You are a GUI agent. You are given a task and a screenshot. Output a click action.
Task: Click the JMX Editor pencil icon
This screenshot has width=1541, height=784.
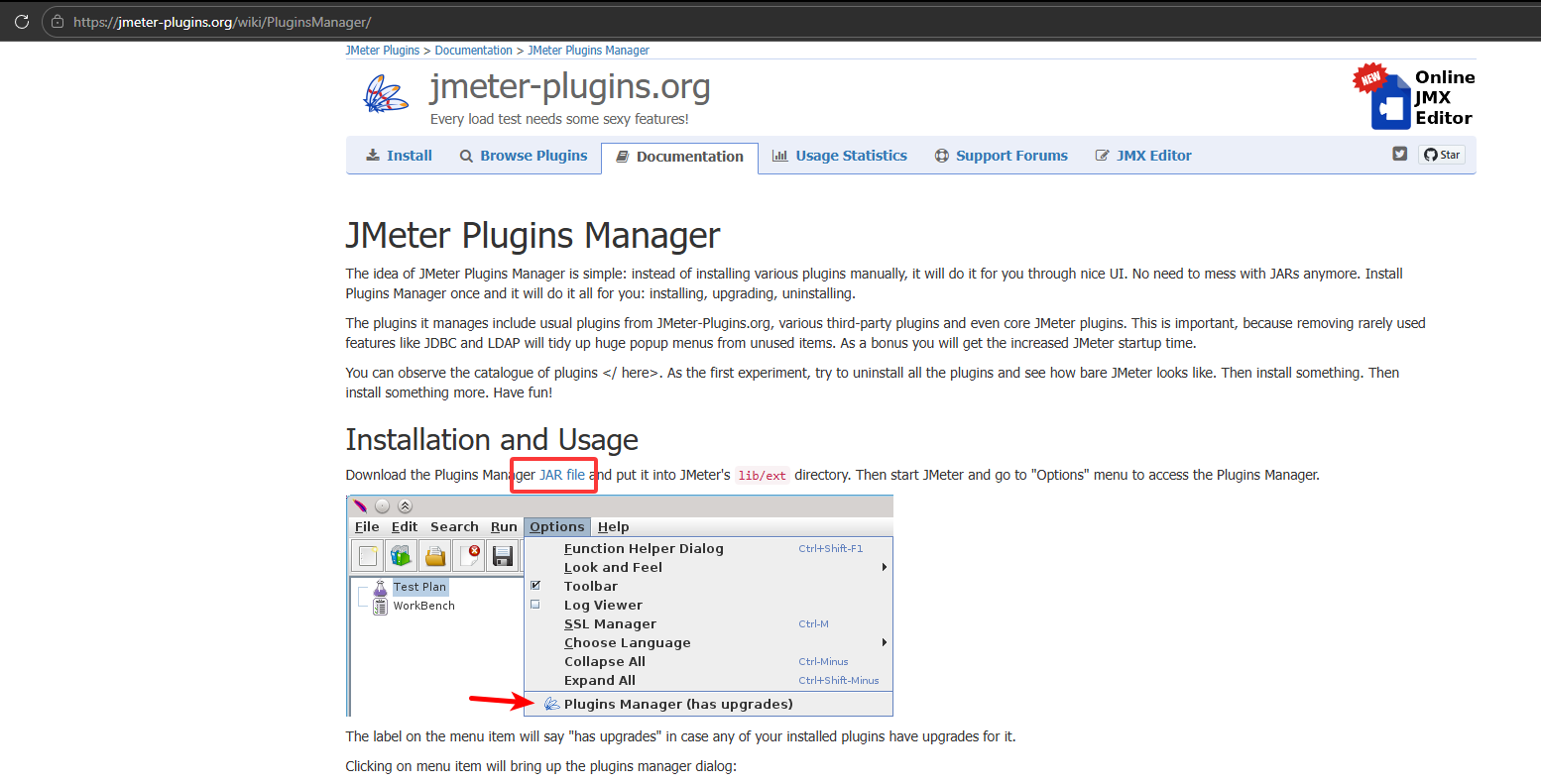(x=1102, y=156)
